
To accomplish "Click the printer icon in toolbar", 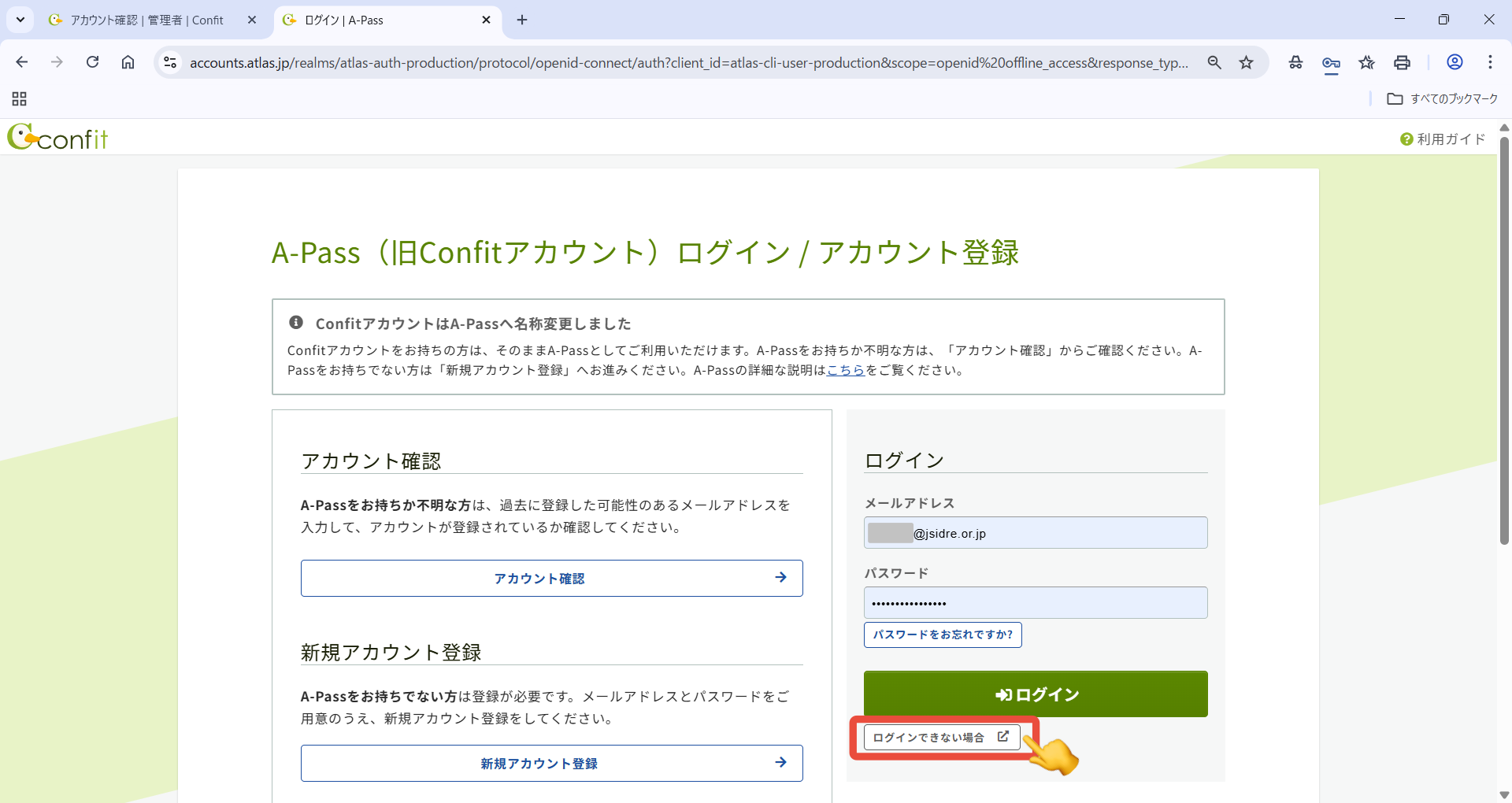I will point(1402,63).
